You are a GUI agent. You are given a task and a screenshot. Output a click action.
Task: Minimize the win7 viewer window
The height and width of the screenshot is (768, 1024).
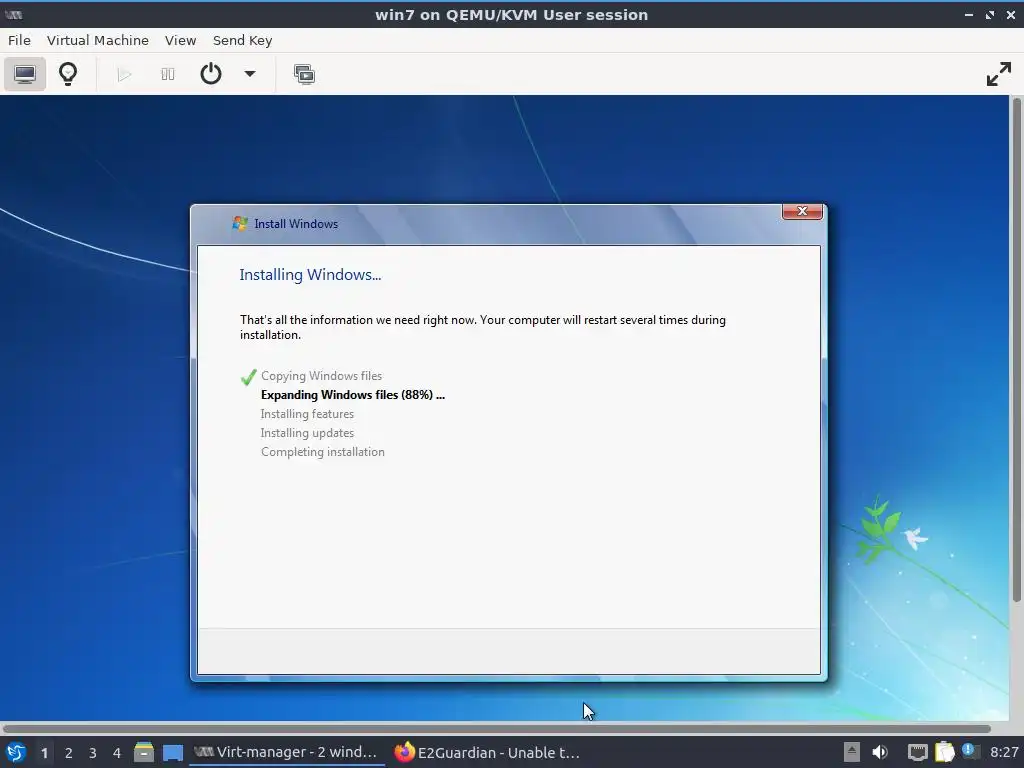[968, 14]
